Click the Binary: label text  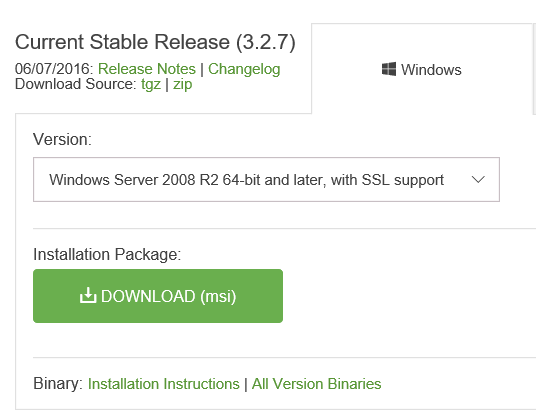[x=58, y=384]
